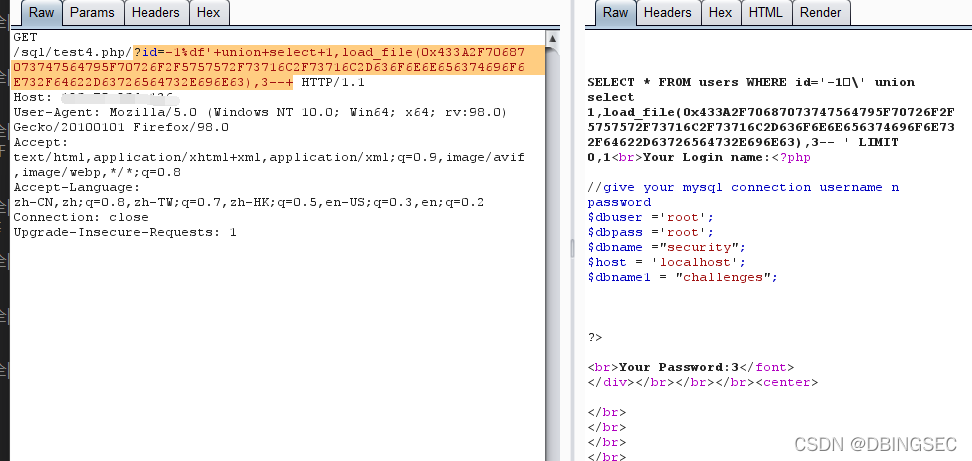This screenshot has width=972, height=461.
Task: Click the $dbpass ='root' line
Action: click(651, 232)
